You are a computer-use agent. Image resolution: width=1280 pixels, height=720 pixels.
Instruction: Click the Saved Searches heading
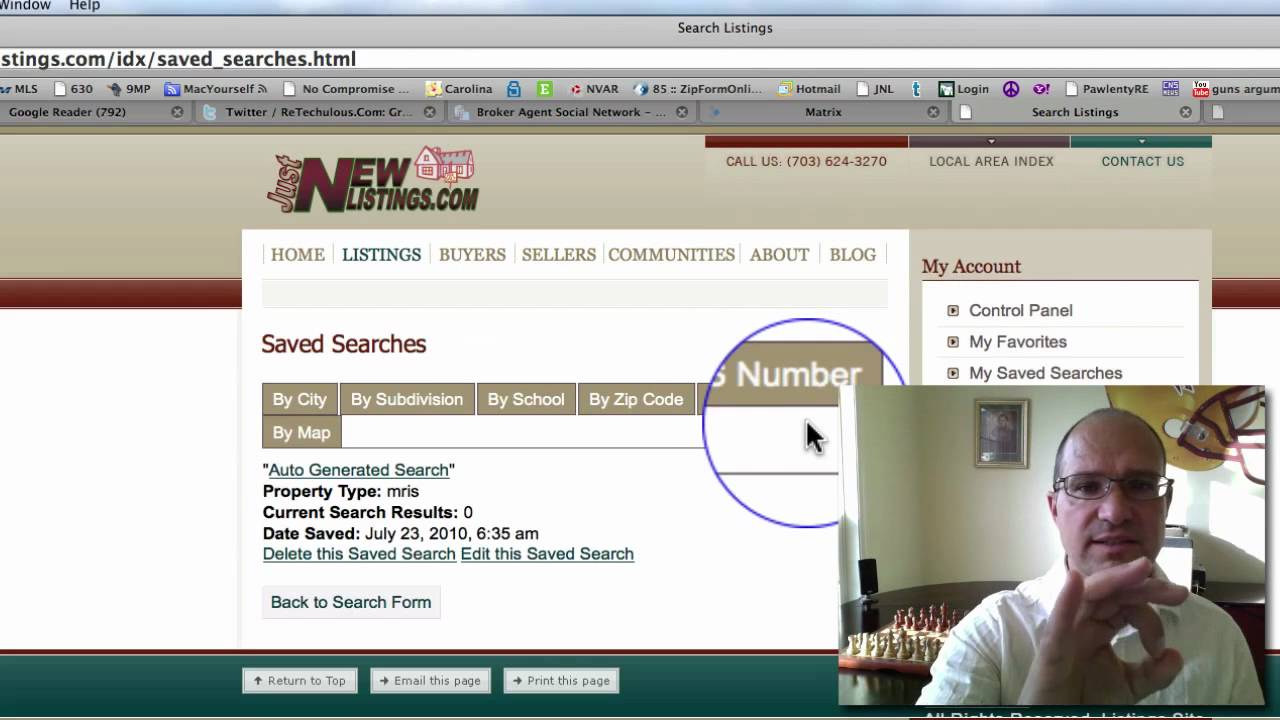(344, 344)
